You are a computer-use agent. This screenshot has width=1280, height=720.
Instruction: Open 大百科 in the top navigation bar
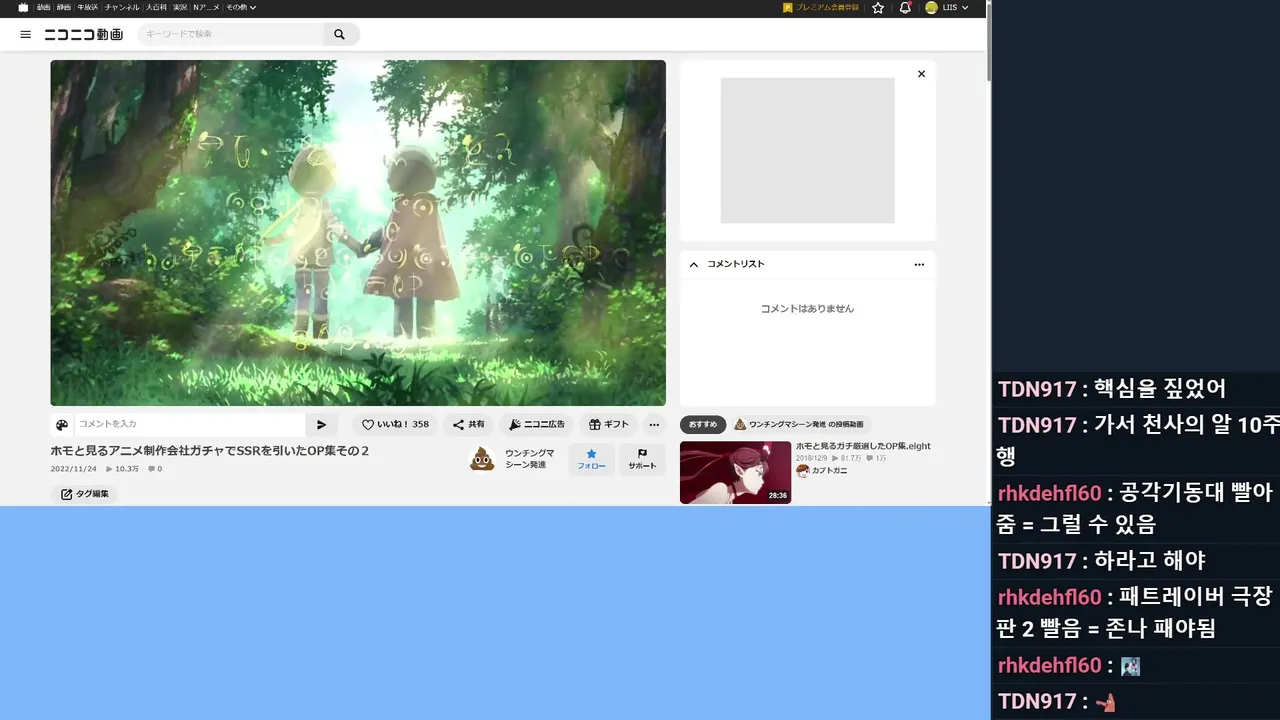point(156,7)
